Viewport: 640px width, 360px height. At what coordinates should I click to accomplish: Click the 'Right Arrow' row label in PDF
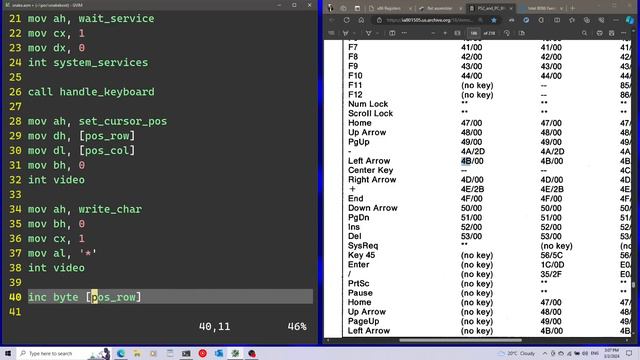pos(372,180)
